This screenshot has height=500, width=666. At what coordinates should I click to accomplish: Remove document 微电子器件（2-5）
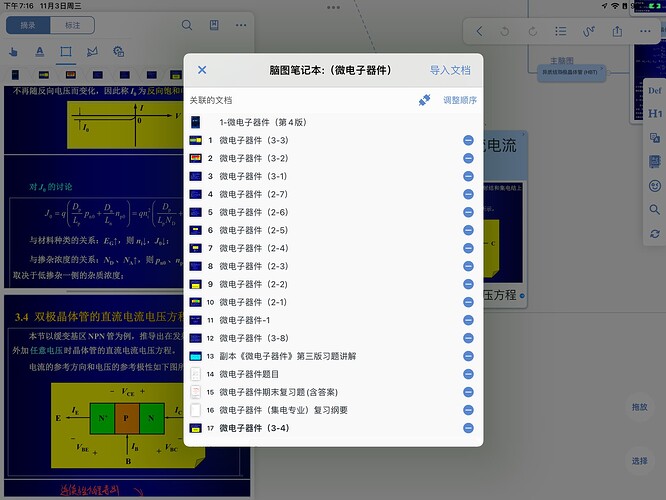click(468, 230)
